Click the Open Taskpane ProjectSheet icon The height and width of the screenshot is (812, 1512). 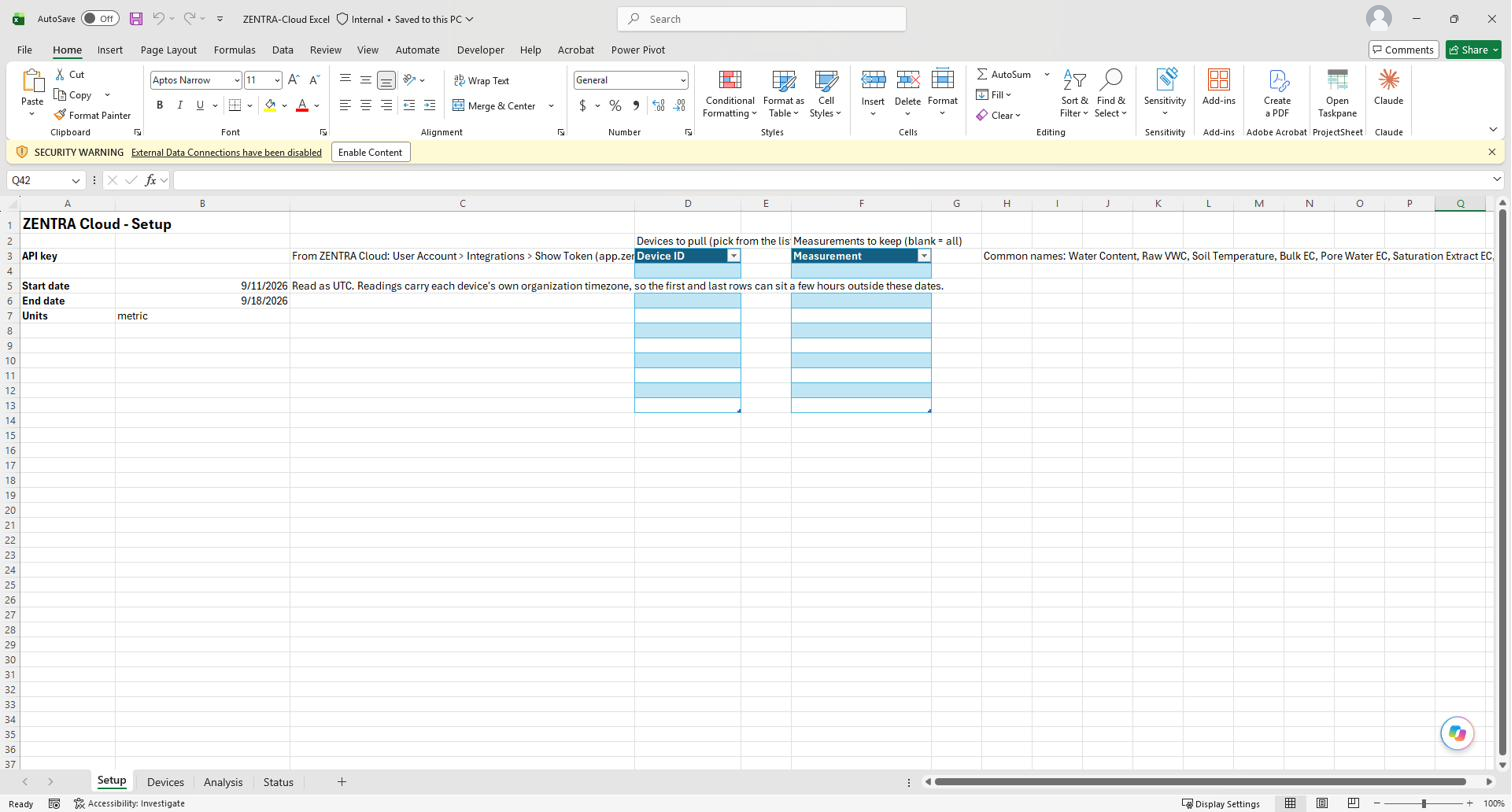coord(1337,80)
